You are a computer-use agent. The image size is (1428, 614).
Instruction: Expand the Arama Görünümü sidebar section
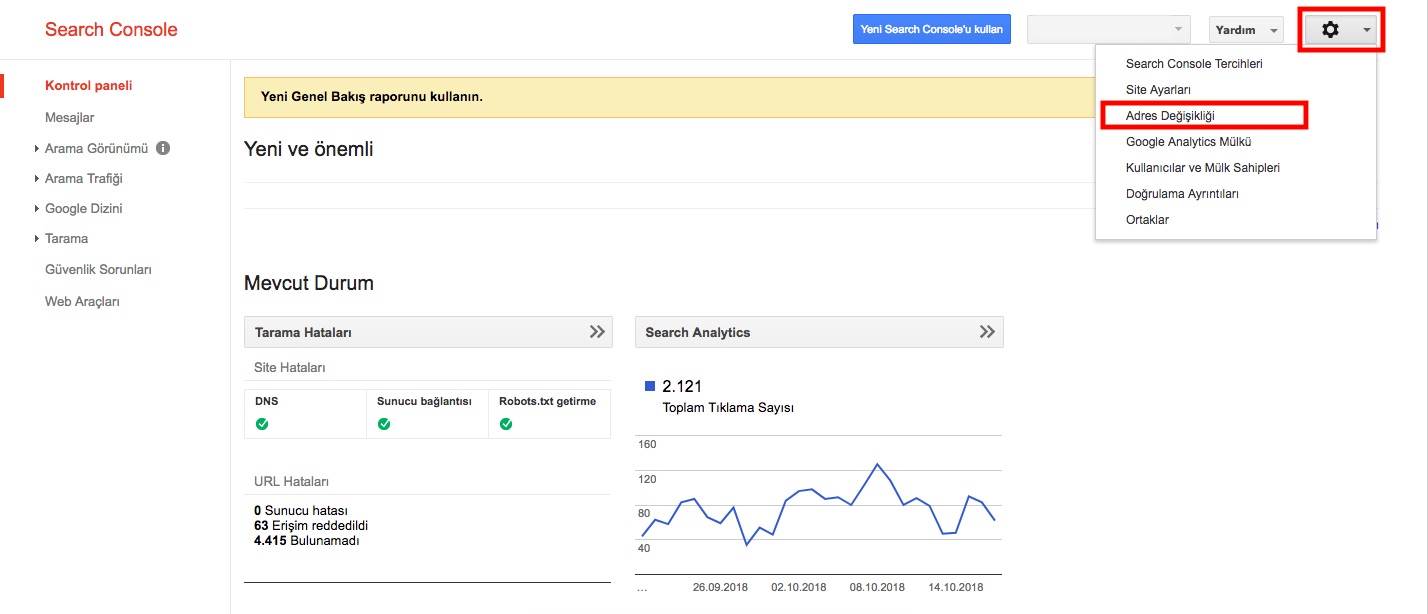tap(37, 149)
